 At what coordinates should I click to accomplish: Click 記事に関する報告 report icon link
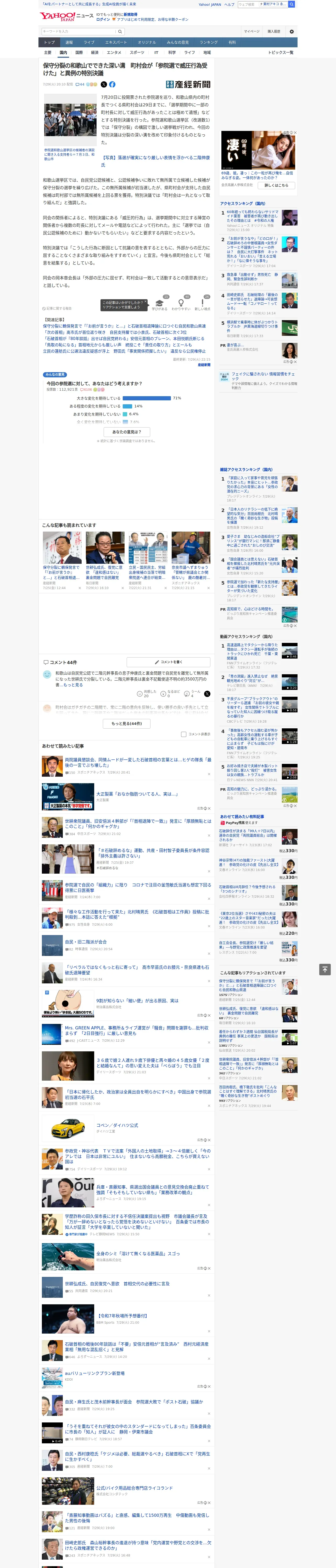tap(57, 309)
